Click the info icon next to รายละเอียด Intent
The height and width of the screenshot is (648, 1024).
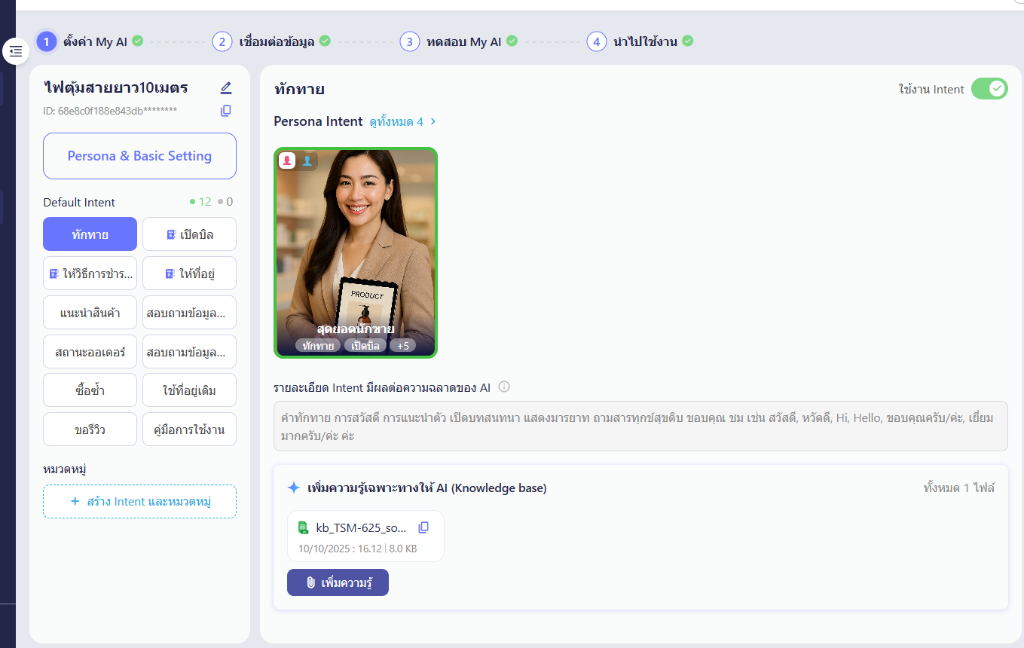[x=504, y=387]
